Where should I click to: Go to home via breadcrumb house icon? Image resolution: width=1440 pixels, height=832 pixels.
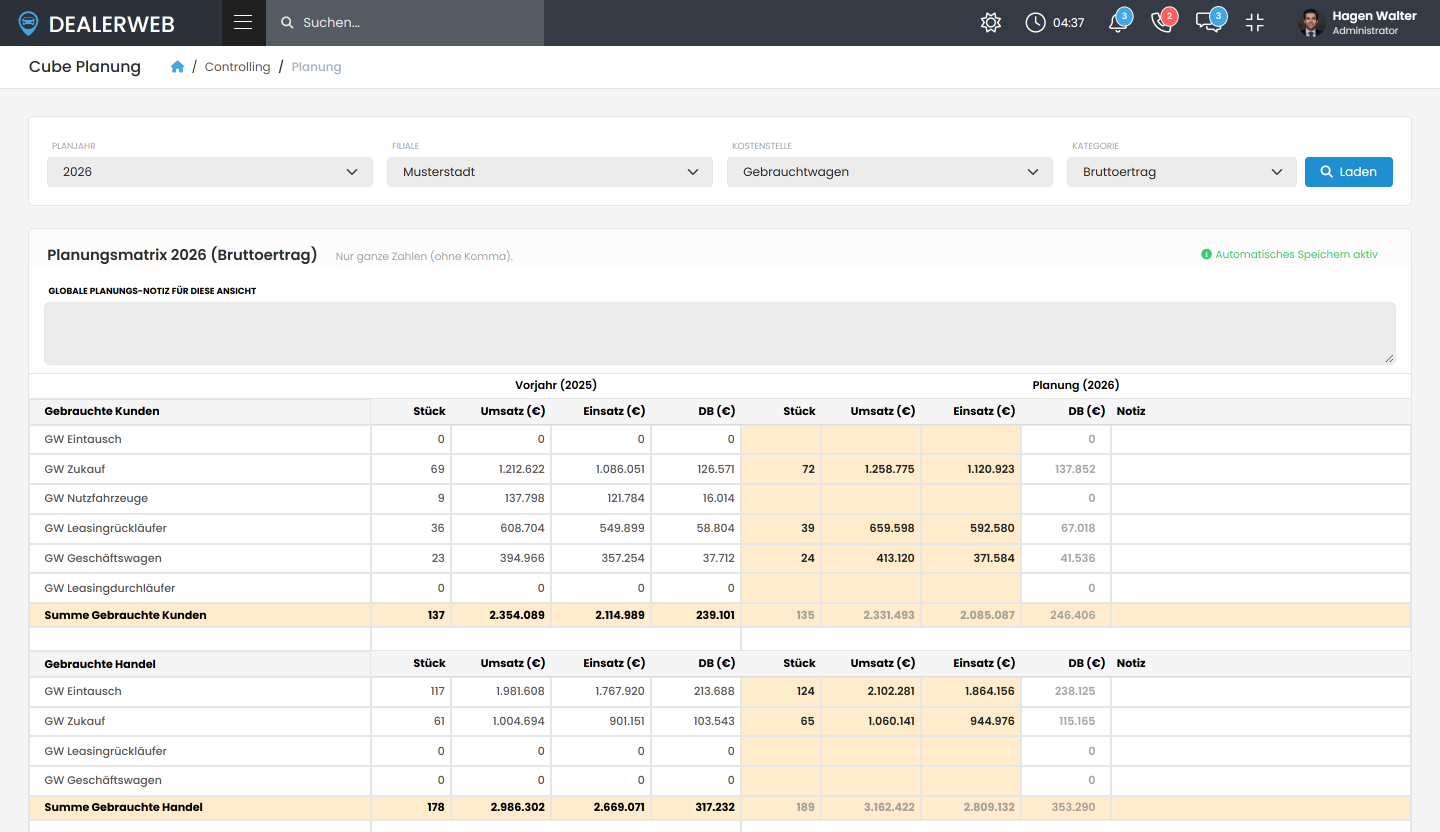point(177,67)
